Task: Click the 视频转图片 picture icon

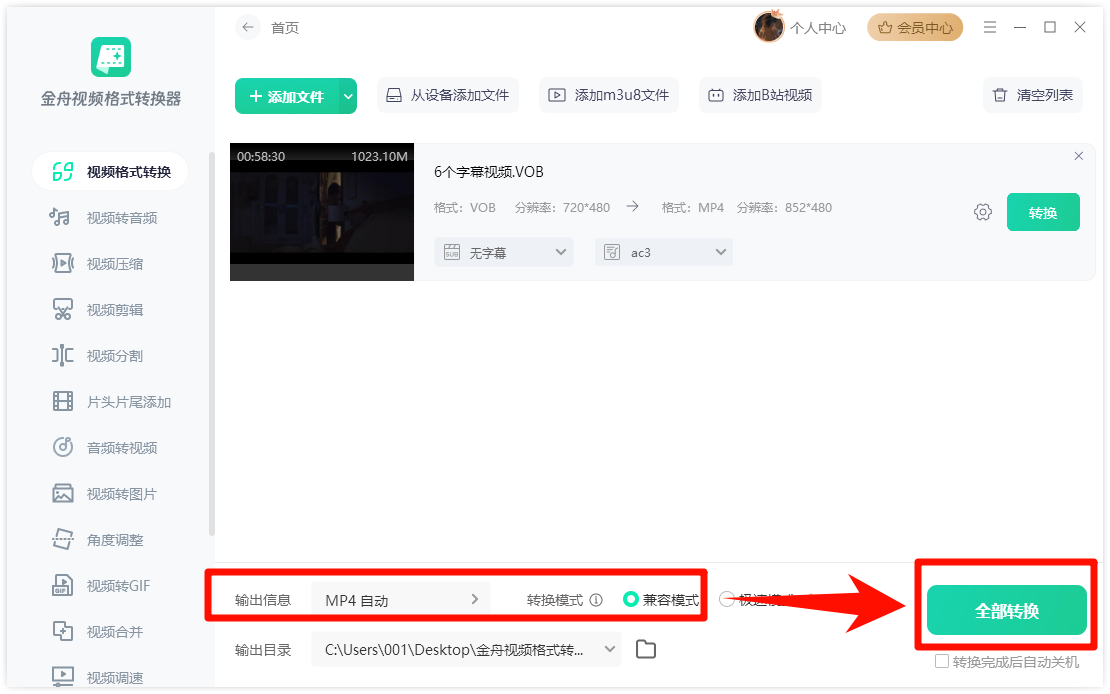Action: pos(63,493)
